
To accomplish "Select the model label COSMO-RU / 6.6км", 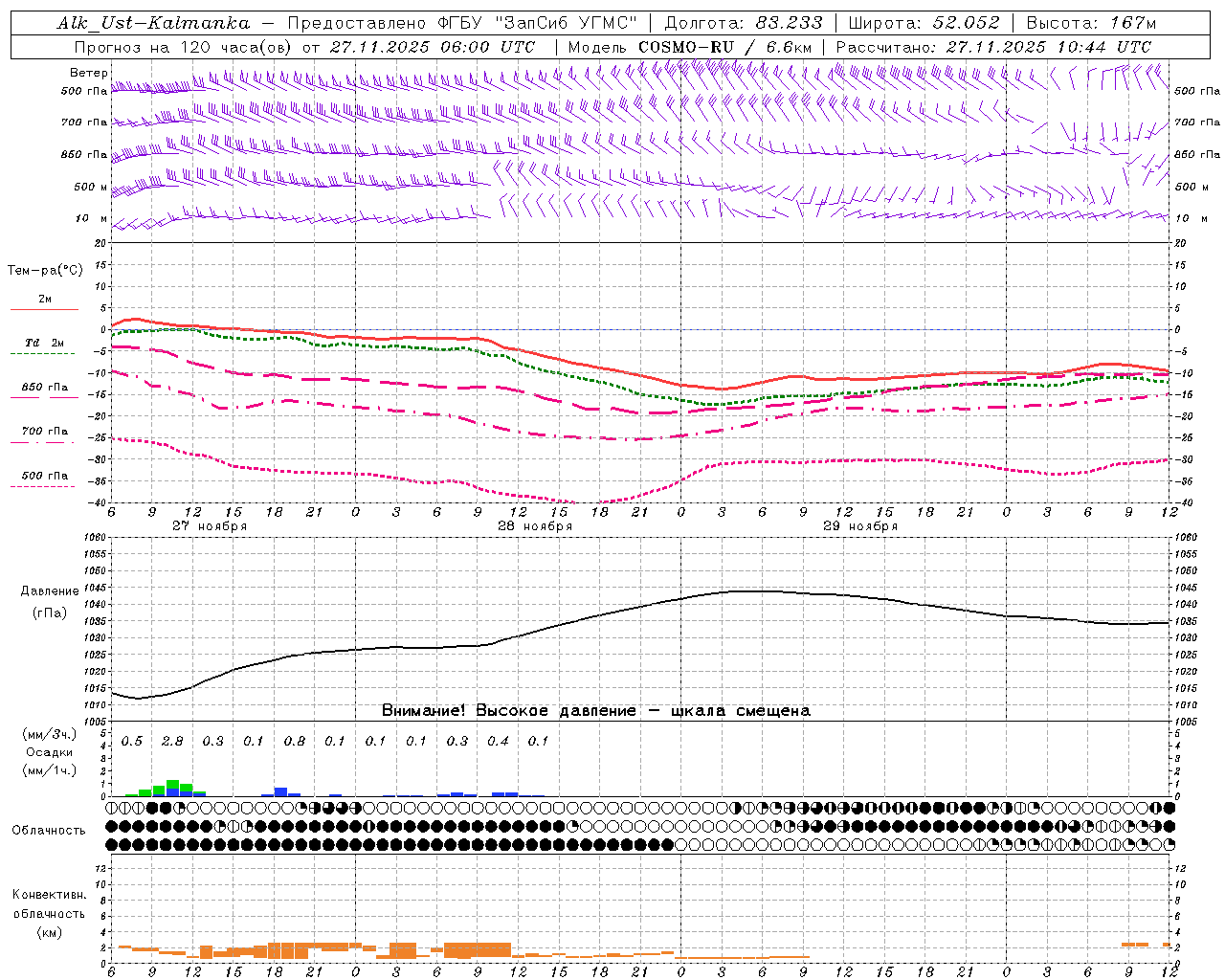I will [724, 47].
